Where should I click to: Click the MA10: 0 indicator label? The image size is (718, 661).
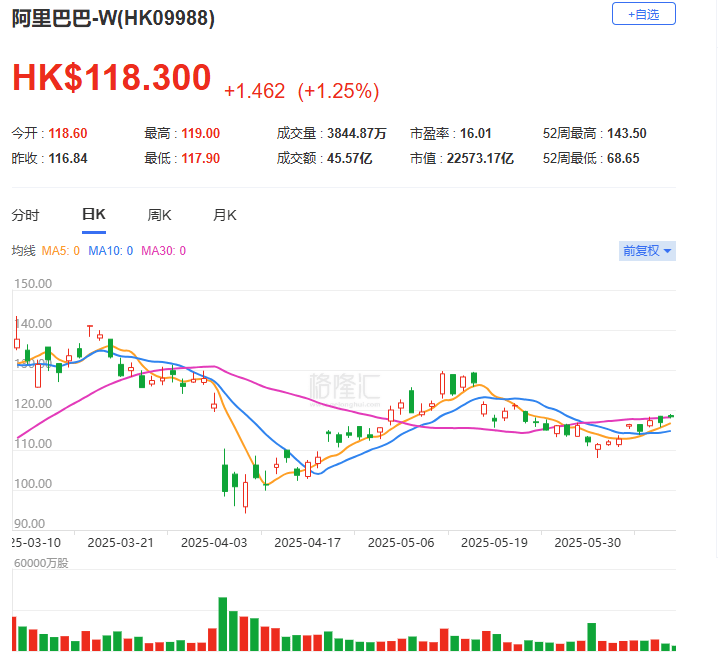[110, 251]
